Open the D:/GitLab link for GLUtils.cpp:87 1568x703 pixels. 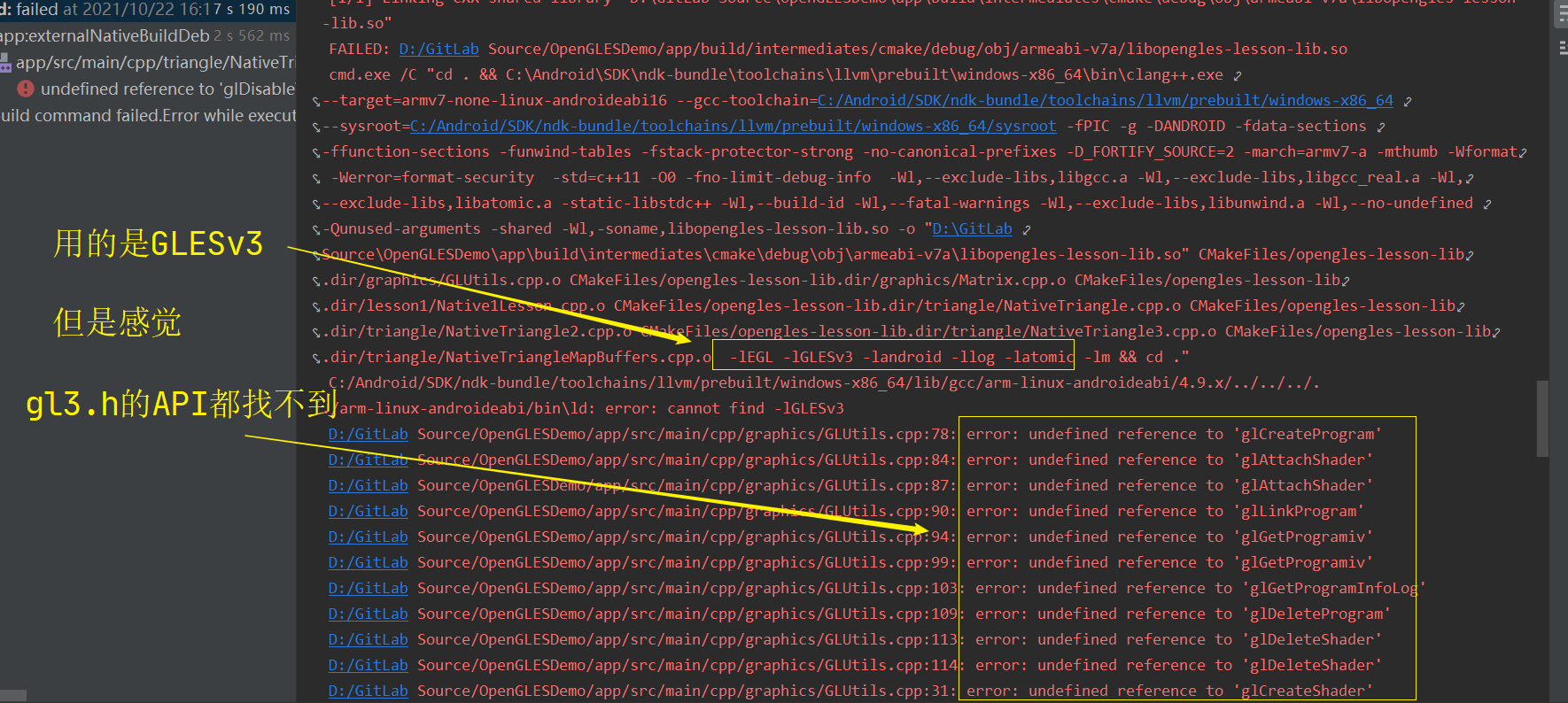(x=368, y=486)
